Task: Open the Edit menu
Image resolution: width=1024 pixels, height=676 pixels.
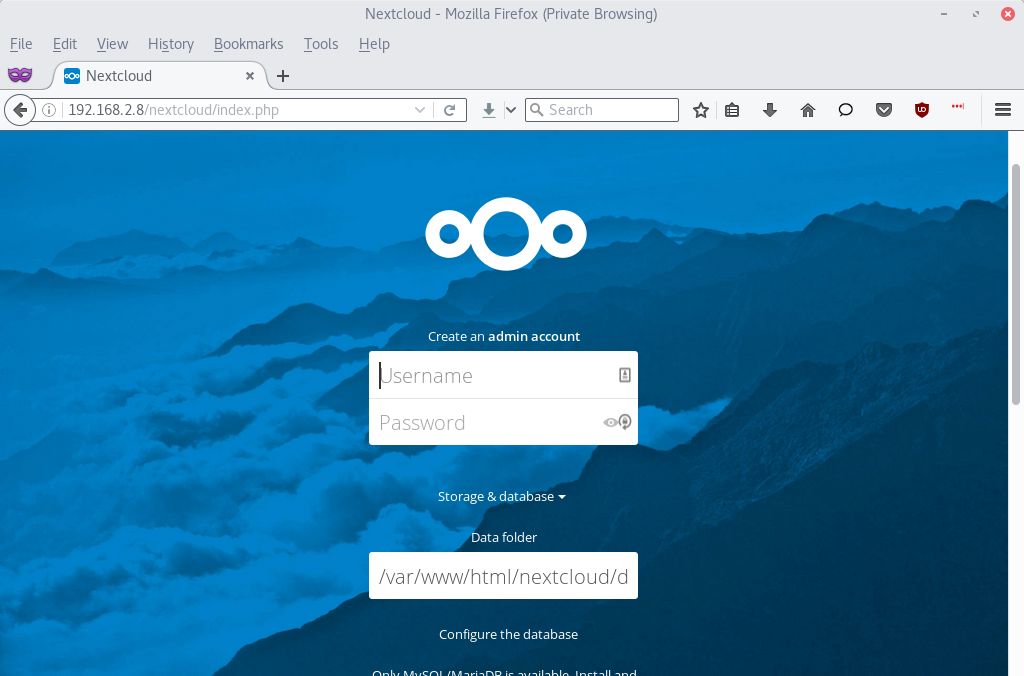Action: point(65,44)
